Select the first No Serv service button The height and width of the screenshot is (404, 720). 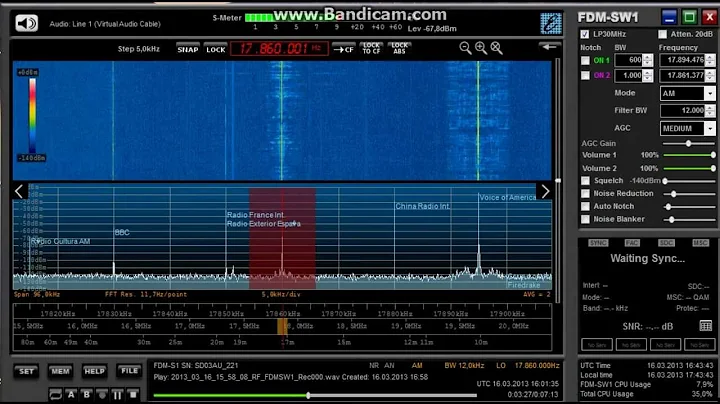click(x=597, y=344)
